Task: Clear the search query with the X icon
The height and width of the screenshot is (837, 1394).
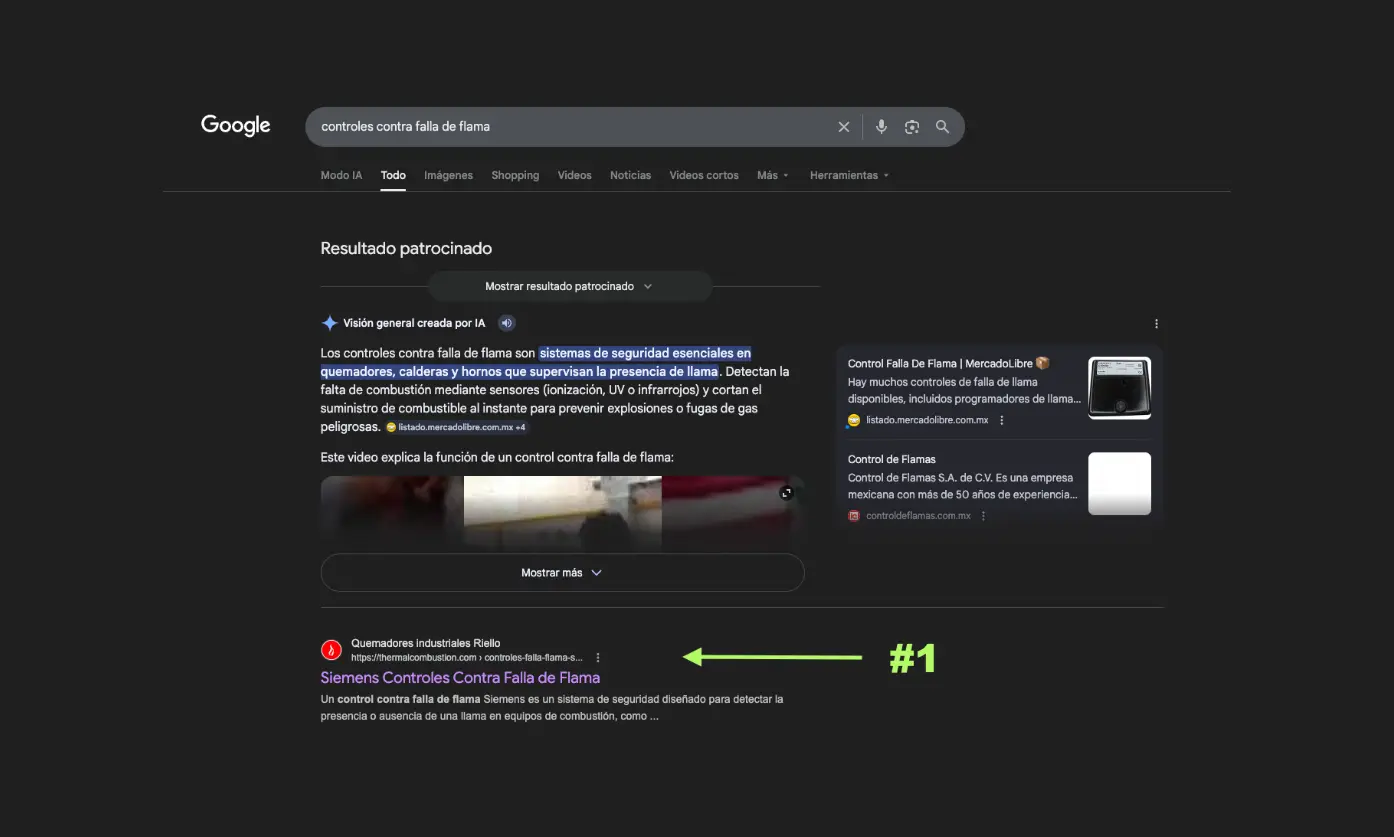Action: tap(844, 127)
